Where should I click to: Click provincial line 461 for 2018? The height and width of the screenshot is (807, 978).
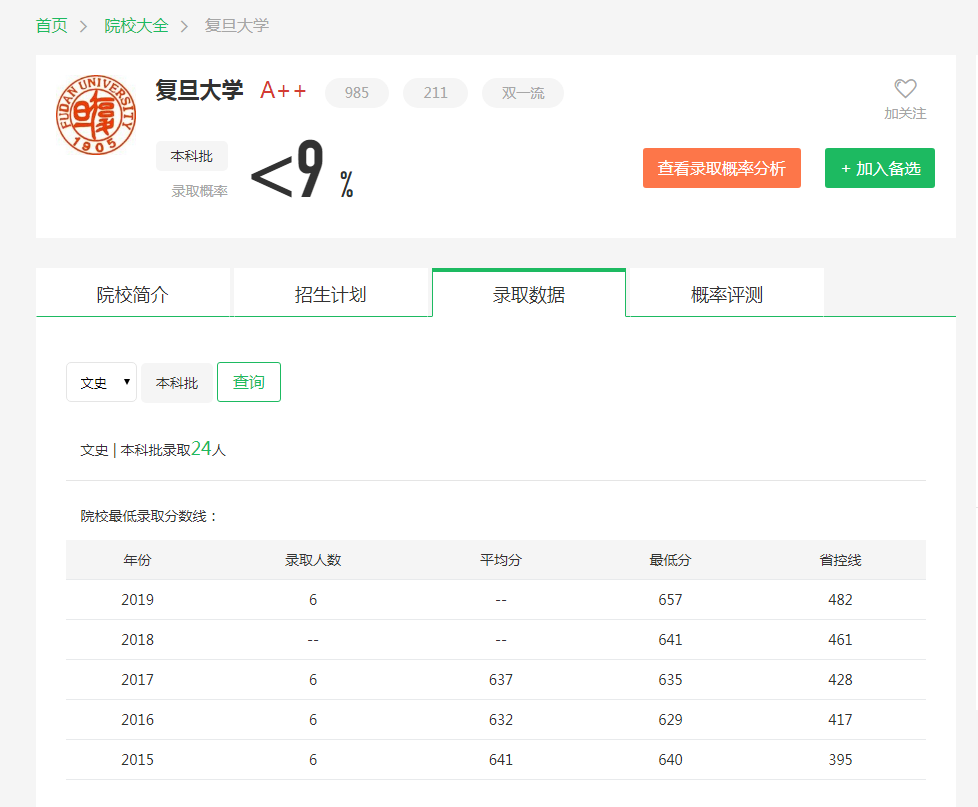pos(840,639)
